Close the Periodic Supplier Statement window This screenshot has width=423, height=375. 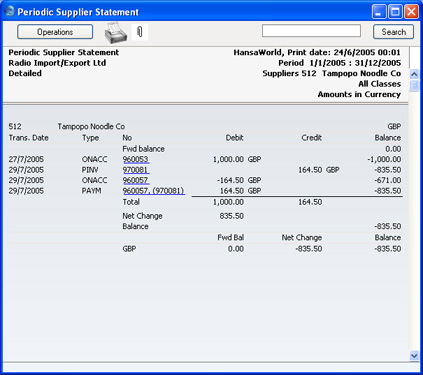(x=411, y=12)
